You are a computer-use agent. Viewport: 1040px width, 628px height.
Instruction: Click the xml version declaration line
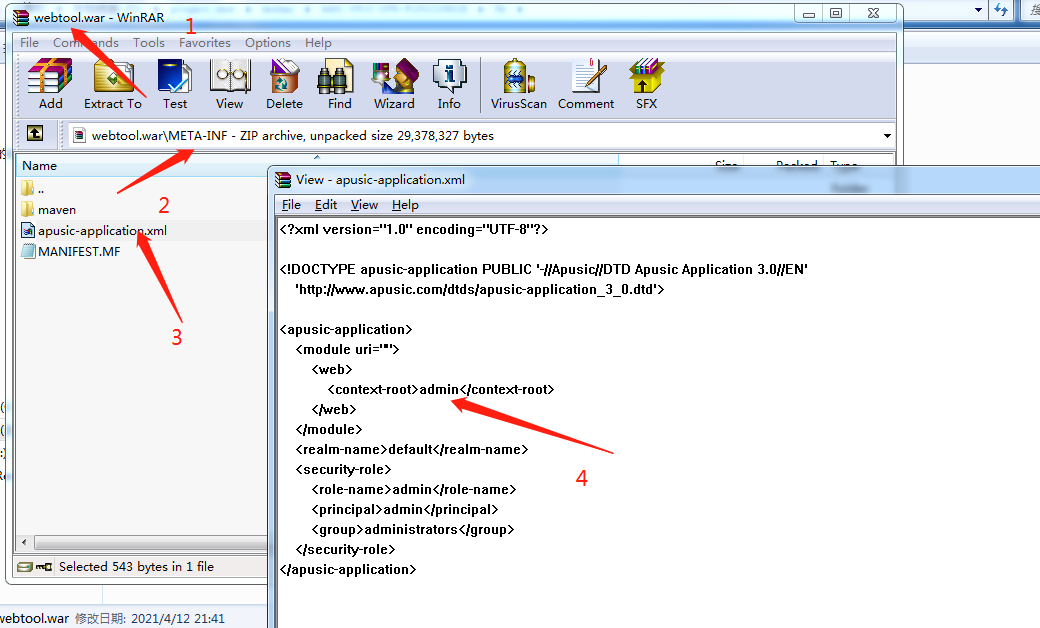click(x=415, y=229)
